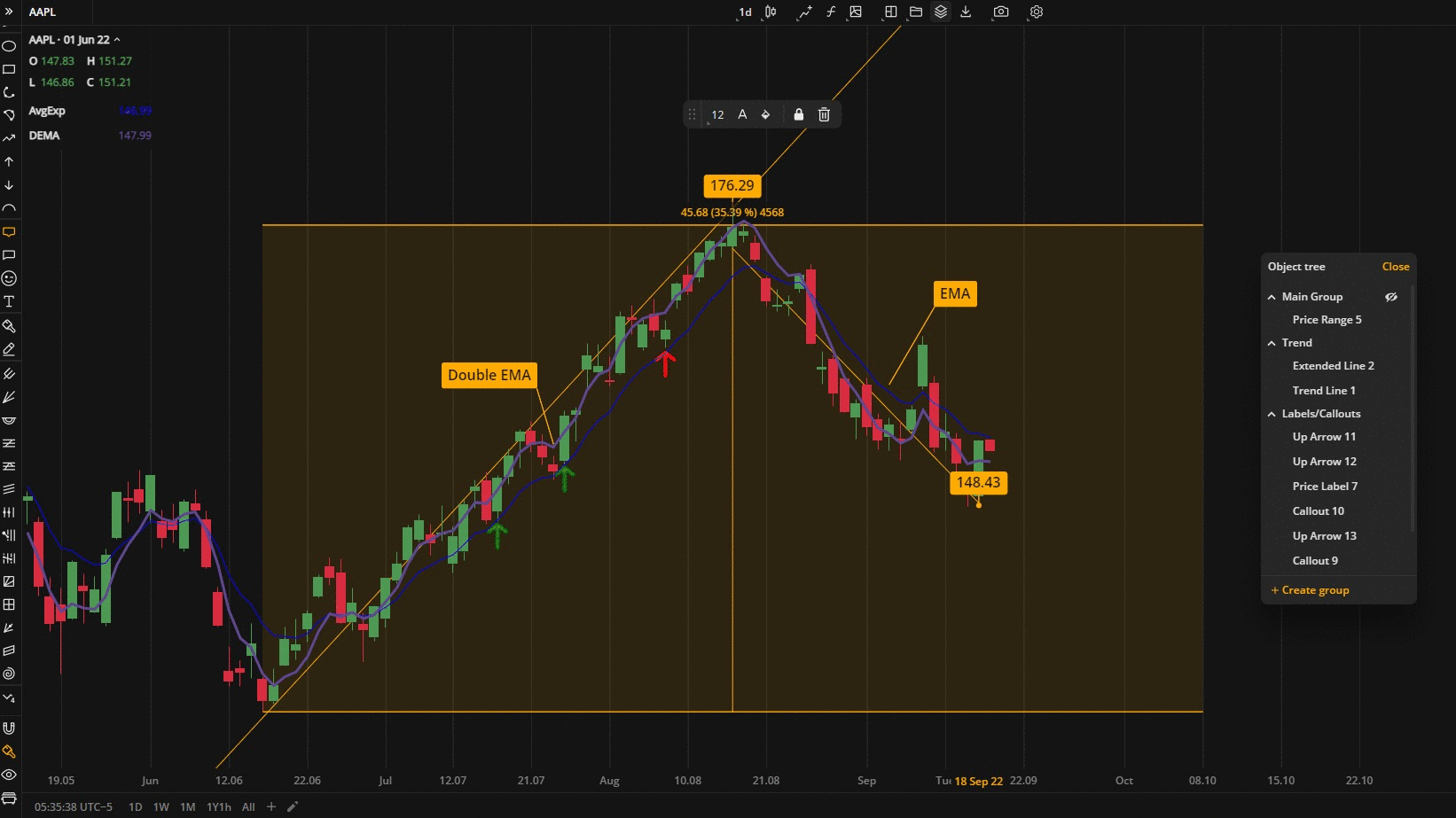This screenshot has width=1456, height=818.
Task: Toggle Main Group visibility eye icon
Action: click(1391, 297)
